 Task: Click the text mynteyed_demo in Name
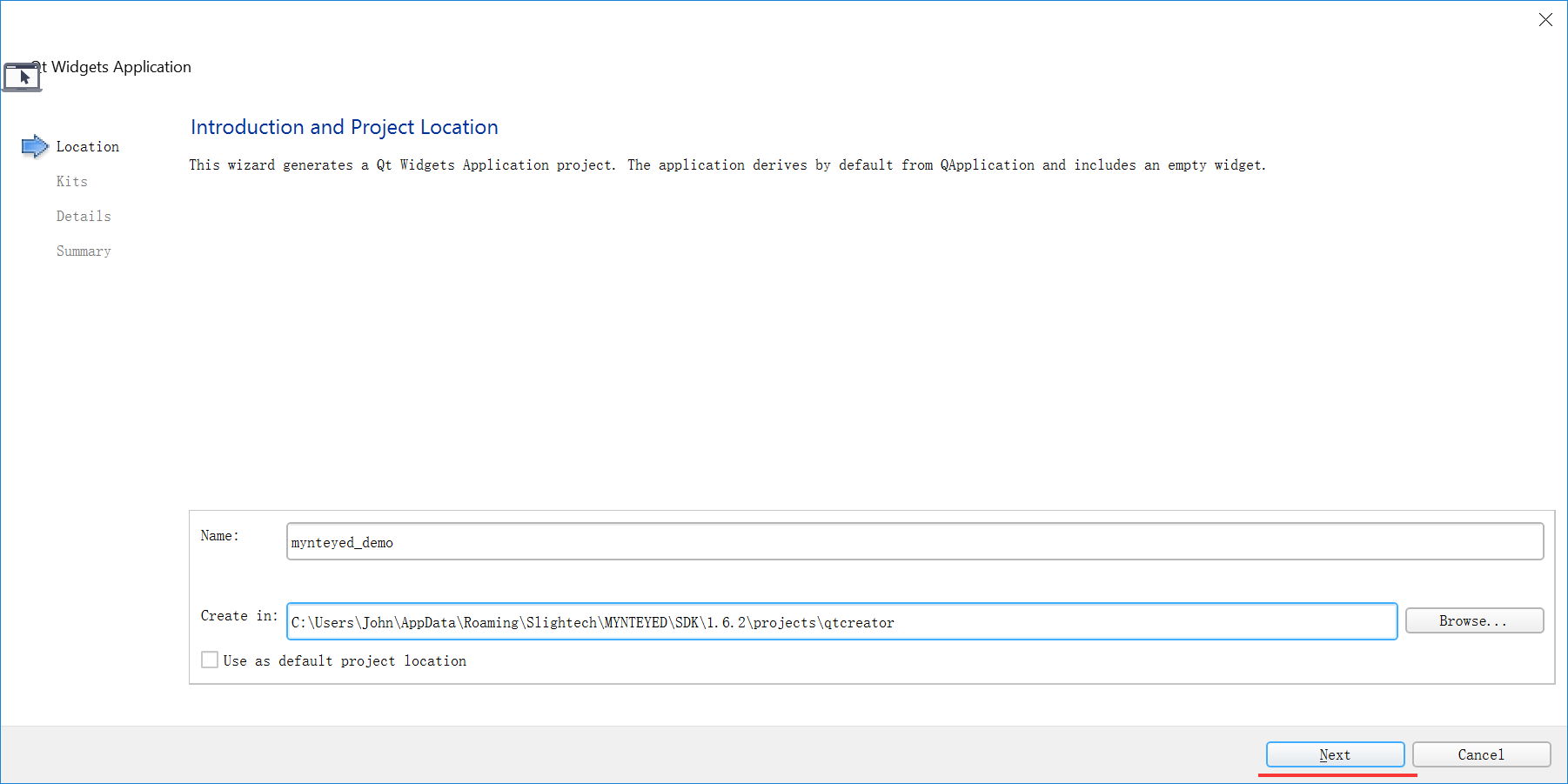[342, 543]
